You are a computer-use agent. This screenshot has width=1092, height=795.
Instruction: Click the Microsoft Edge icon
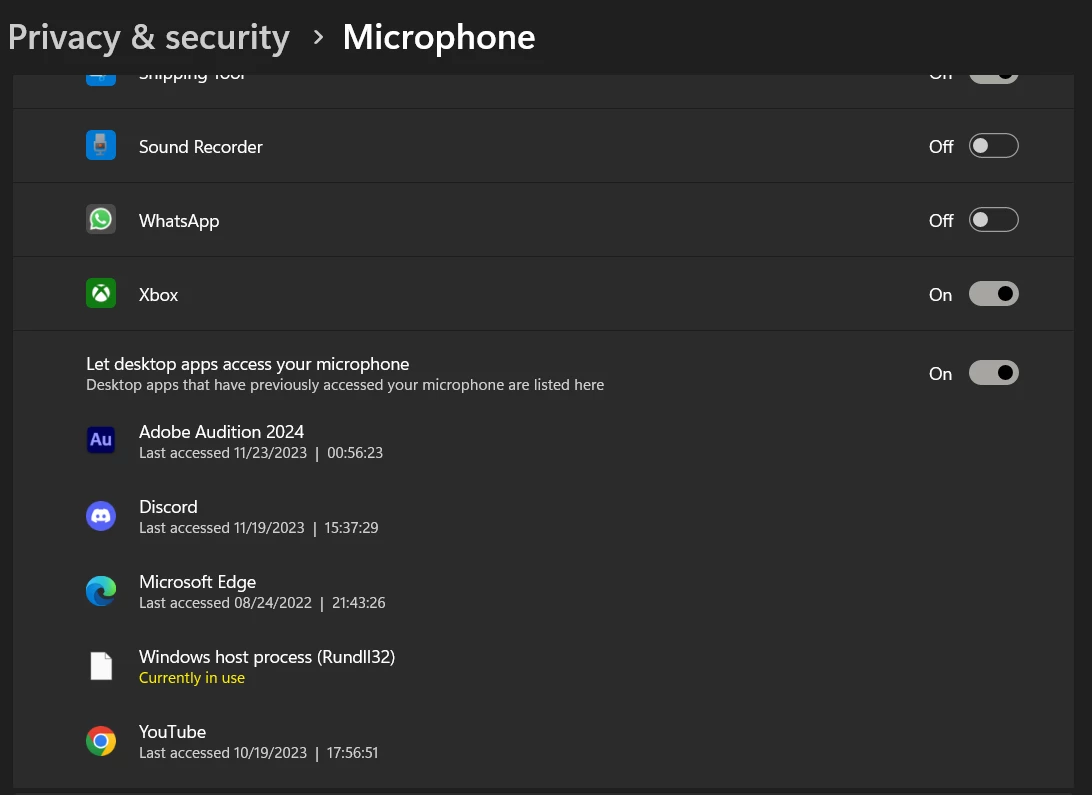tap(101, 591)
